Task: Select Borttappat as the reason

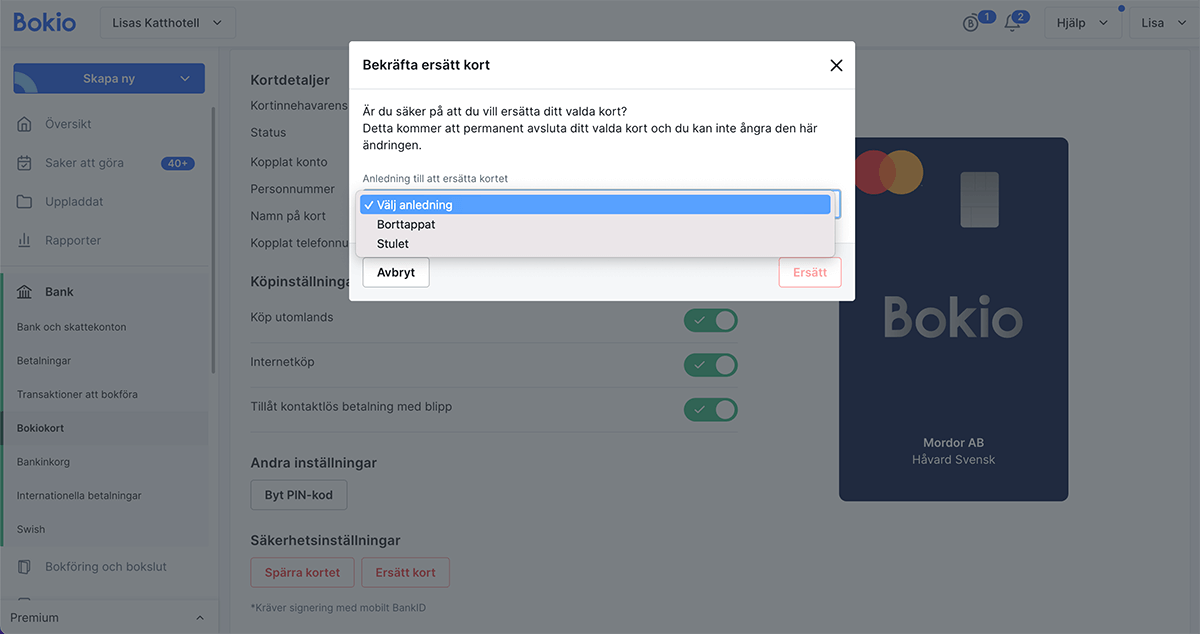Action: pyautogui.click(x=406, y=225)
